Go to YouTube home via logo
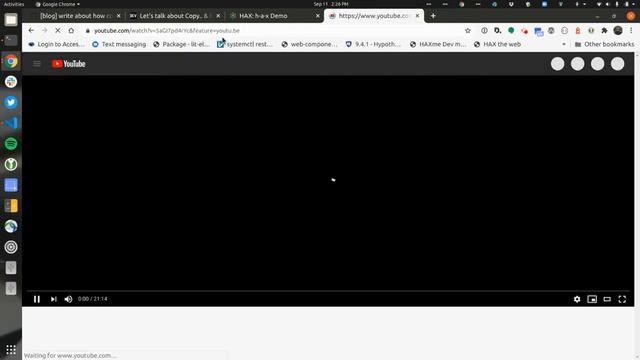Image resolution: width=640 pixels, height=360 pixels. (x=69, y=64)
